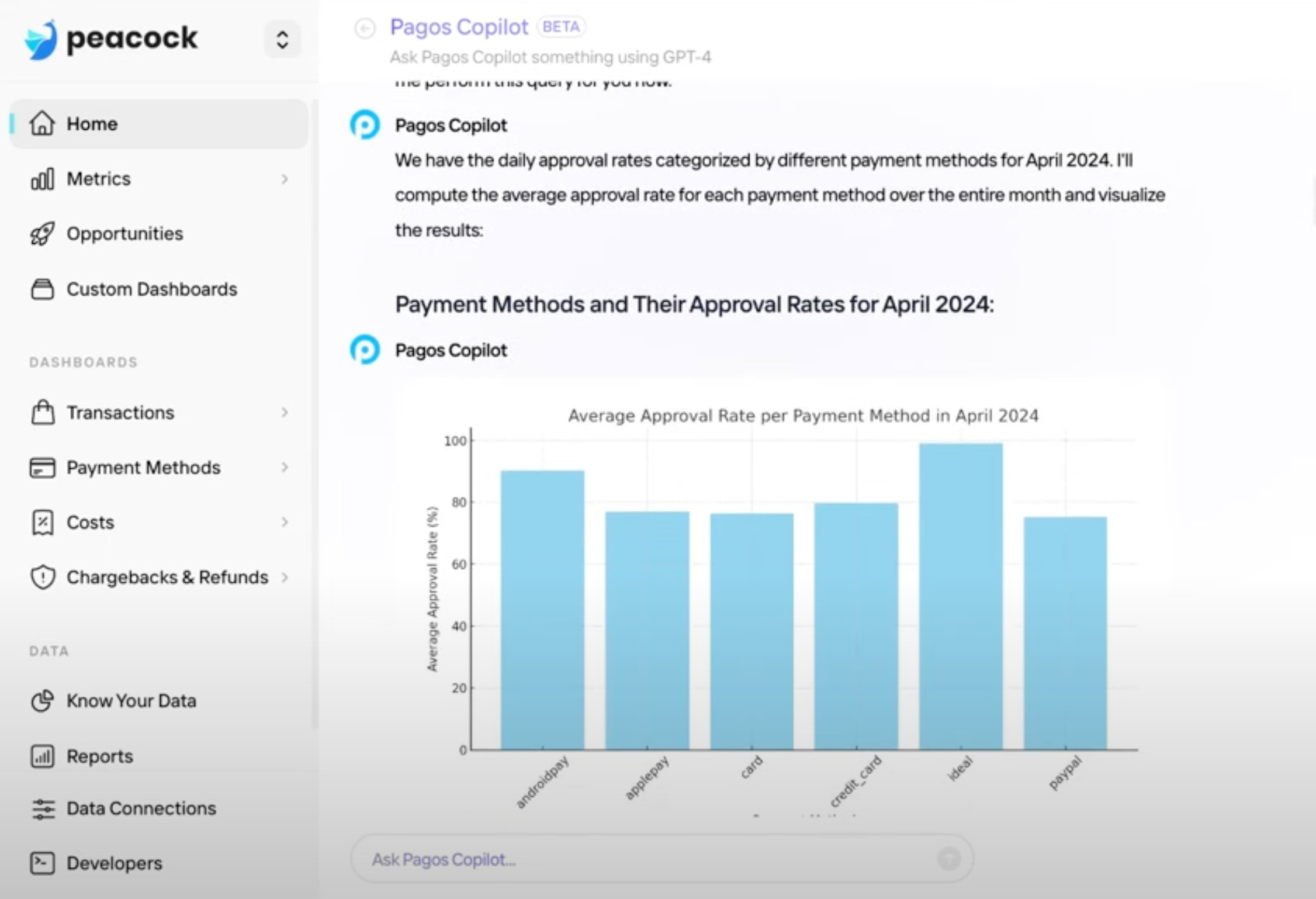The height and width of the screenshot is (899, 1316).
Task: Expand the Metrics chevron
Action: [x=285, y=179]
